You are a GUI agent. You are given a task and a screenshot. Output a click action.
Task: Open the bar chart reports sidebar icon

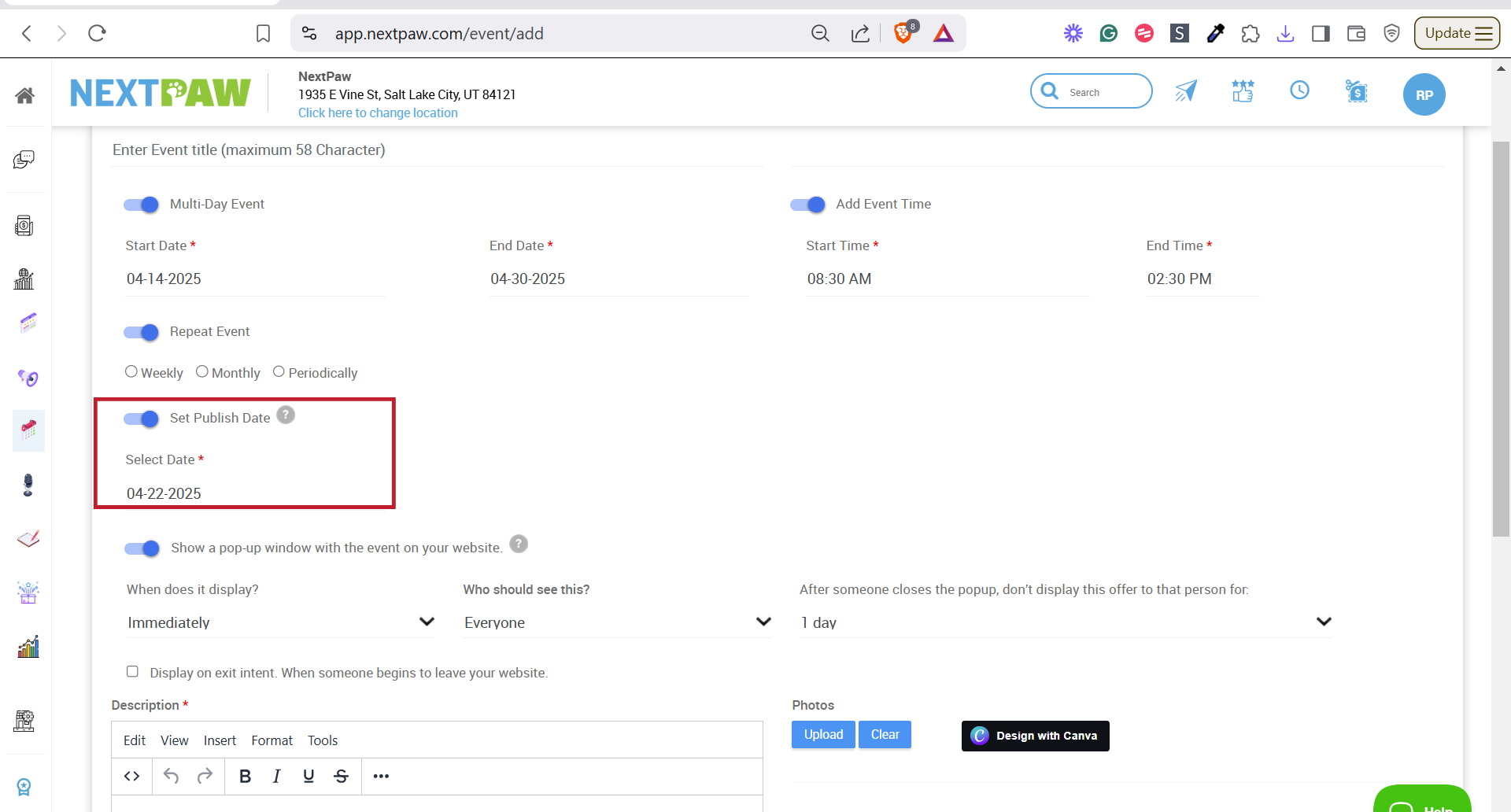point(28,647)
